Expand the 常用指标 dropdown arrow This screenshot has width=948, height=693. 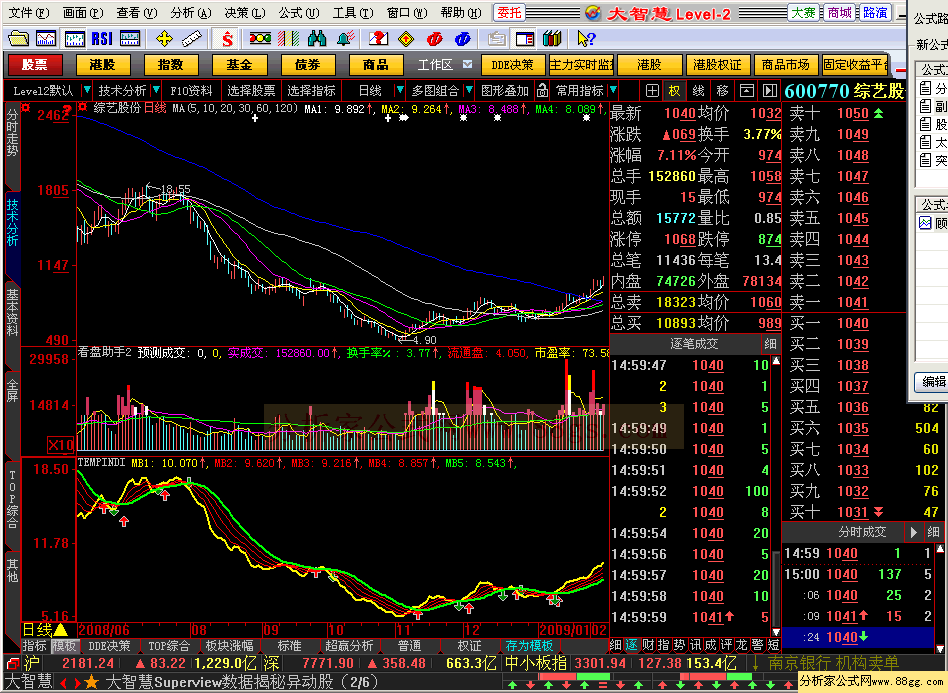click(613, 90)
